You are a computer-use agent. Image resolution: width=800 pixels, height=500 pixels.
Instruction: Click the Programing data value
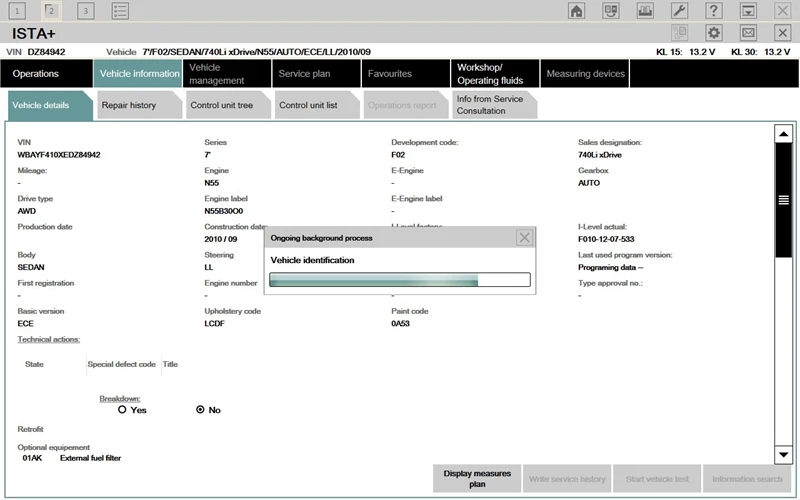(x=610, y=267)
